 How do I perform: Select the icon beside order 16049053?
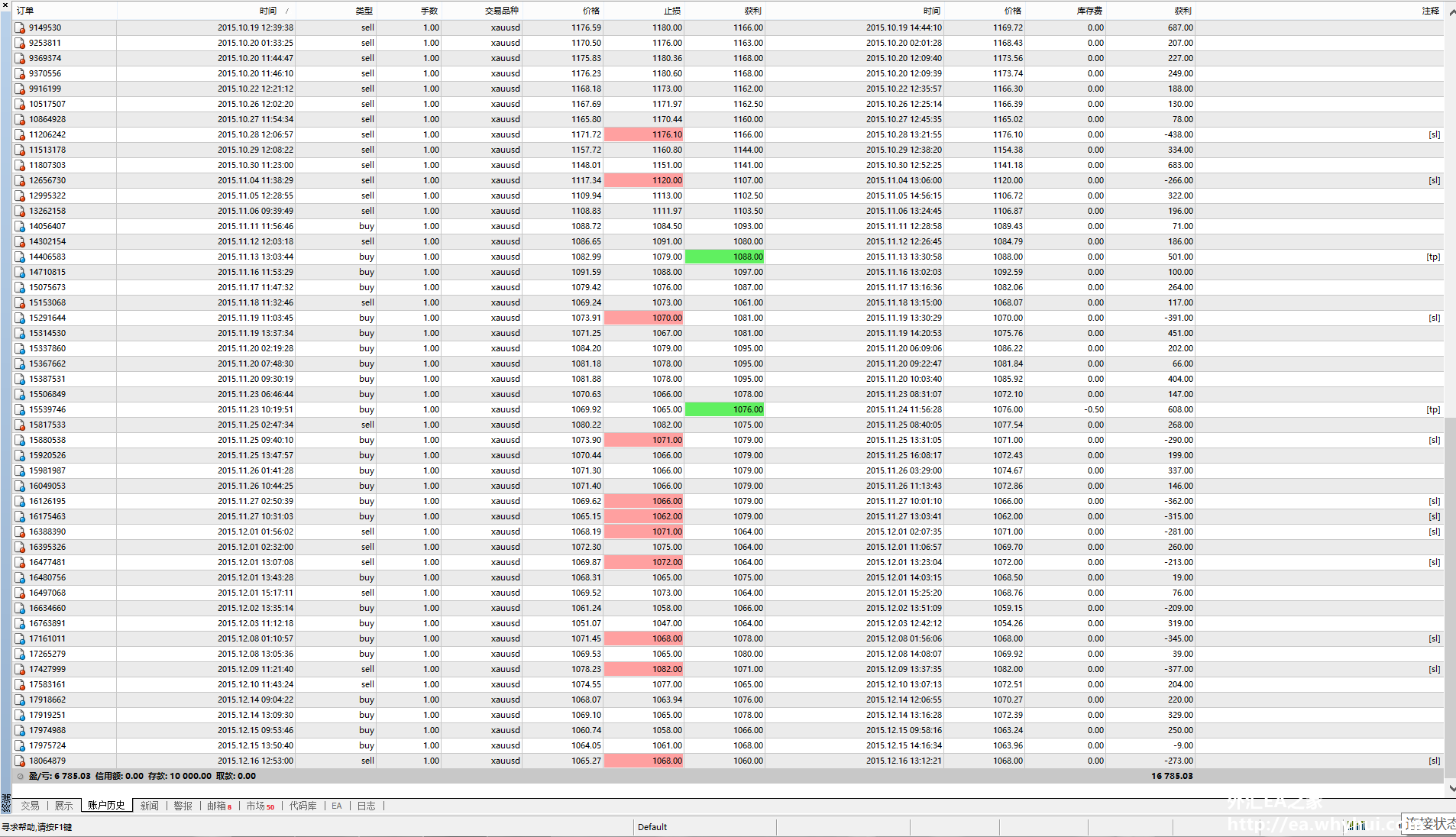20,486
